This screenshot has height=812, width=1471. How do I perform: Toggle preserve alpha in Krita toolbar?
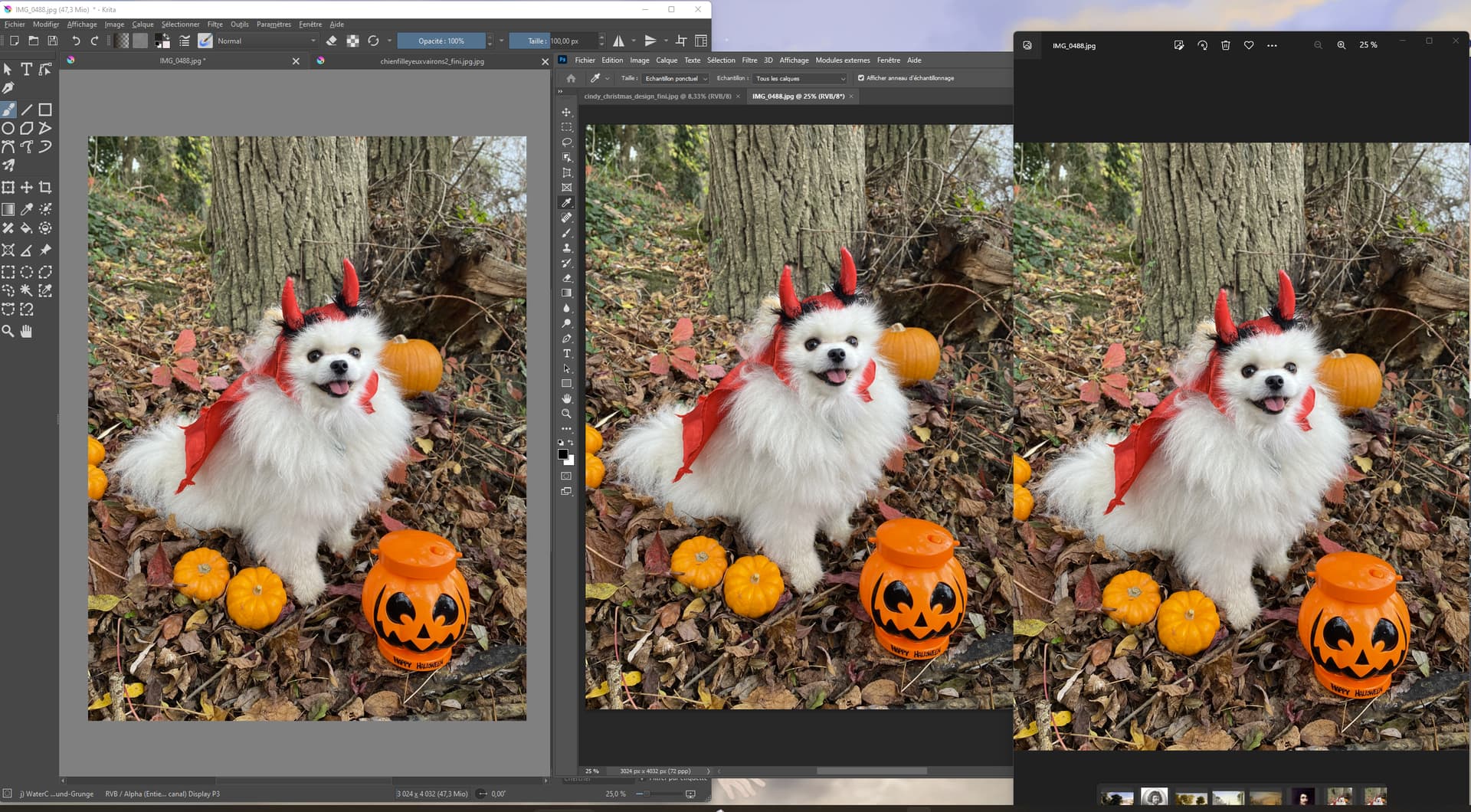pos(352,41)
